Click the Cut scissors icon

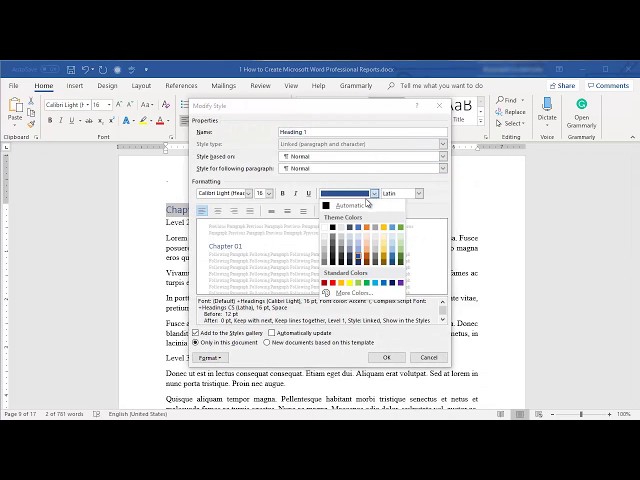coord(31,101)
